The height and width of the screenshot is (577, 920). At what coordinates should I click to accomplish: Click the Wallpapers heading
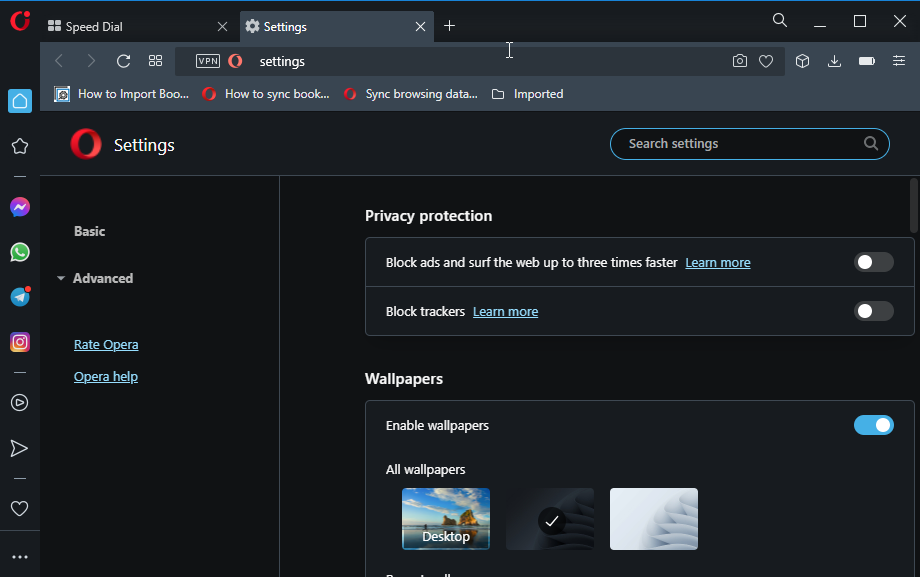(404, 379)
